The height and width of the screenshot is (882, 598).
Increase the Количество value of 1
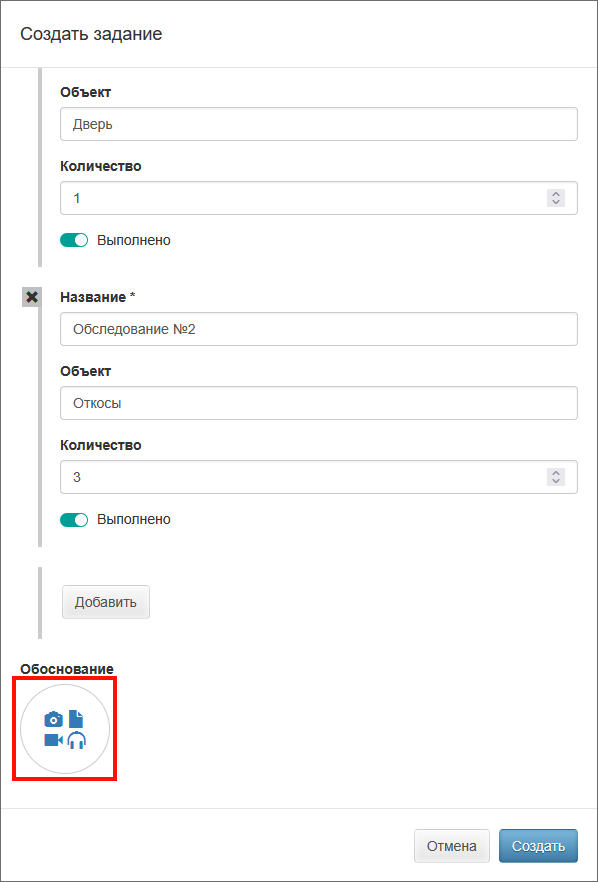(x=556, y=194)
